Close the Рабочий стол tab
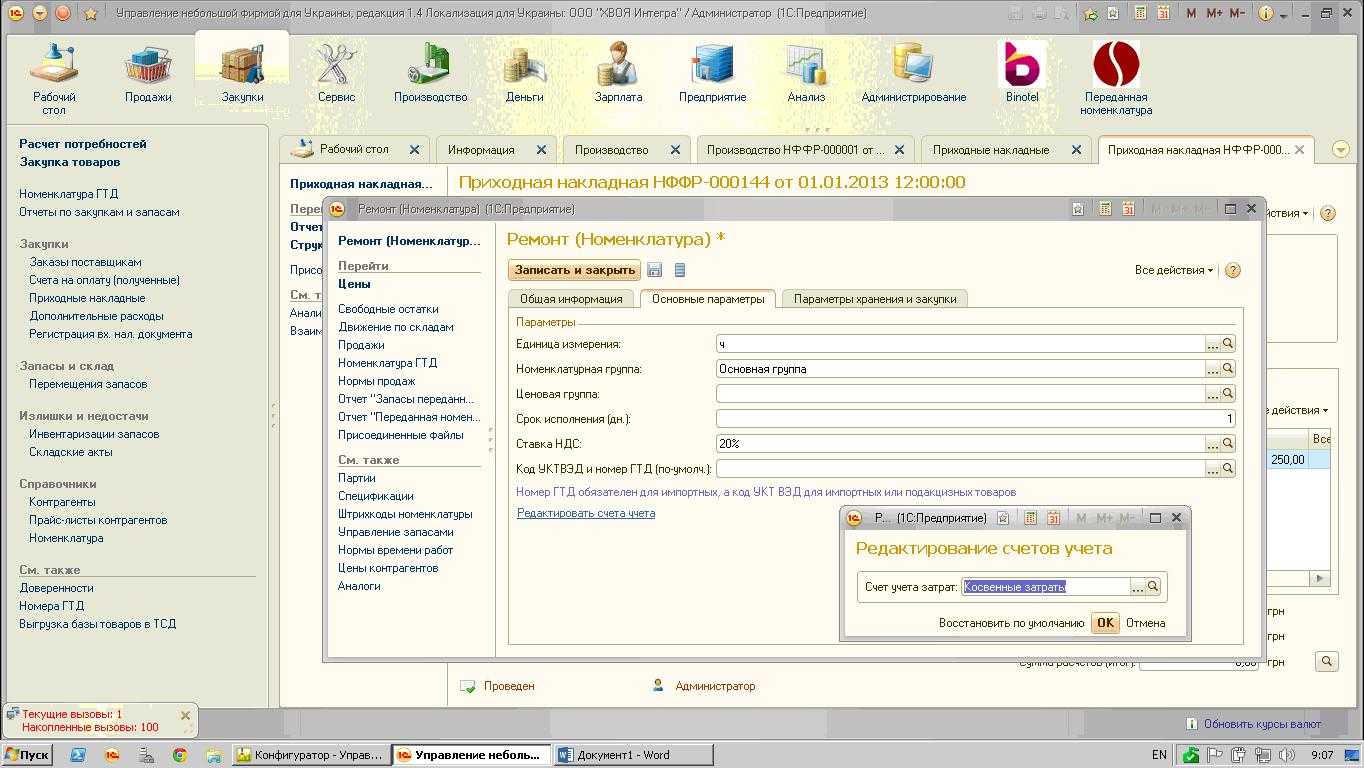The height and width of the screenshot is (768, 1364). coord(414,149)
